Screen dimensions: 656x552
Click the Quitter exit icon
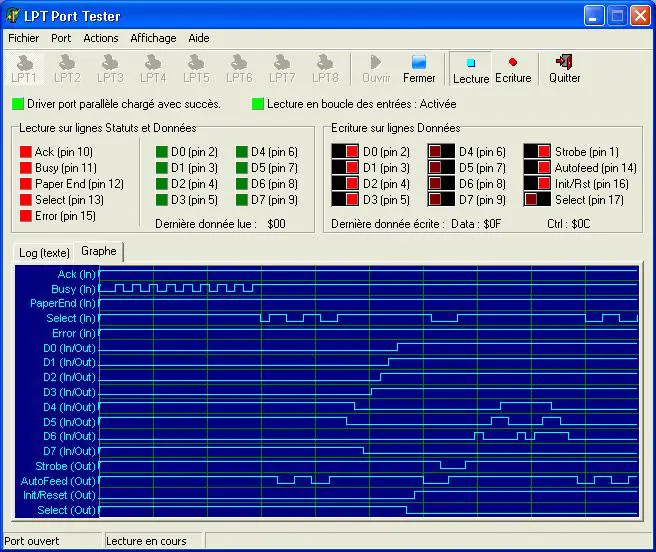coord(564,69)
